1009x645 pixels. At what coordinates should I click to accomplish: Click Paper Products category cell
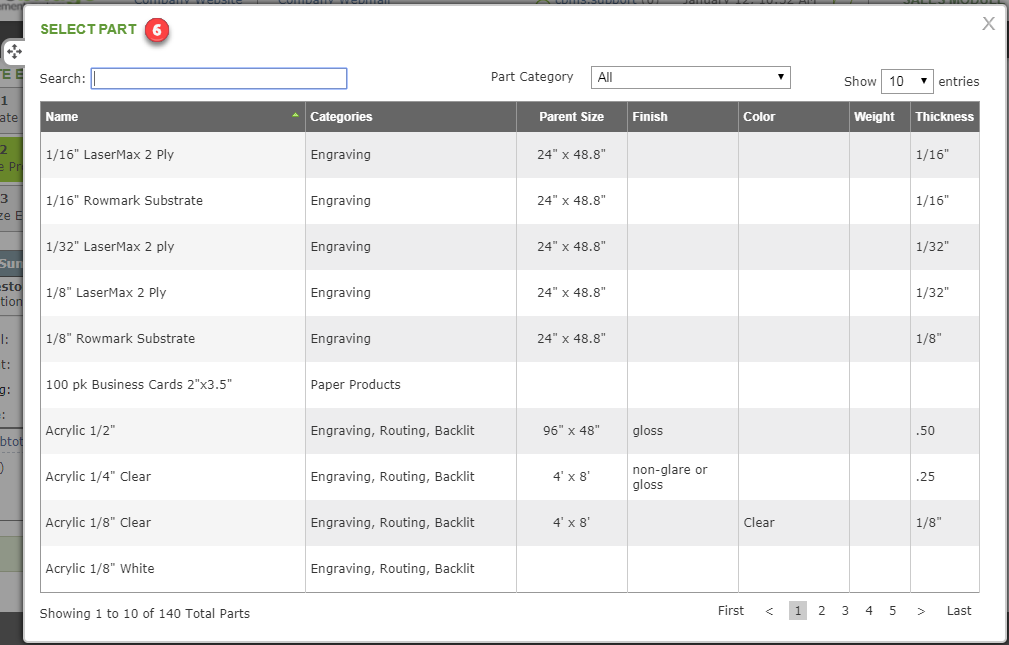[411, 384]
